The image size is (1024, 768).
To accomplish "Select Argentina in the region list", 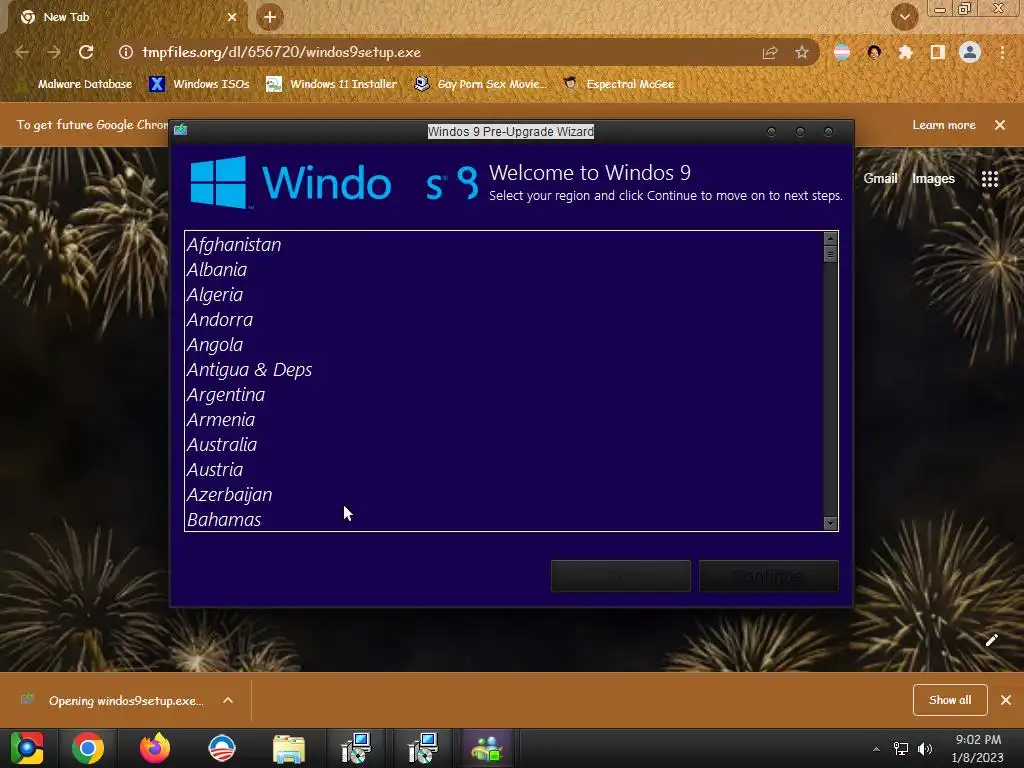I will coord(504,394).
